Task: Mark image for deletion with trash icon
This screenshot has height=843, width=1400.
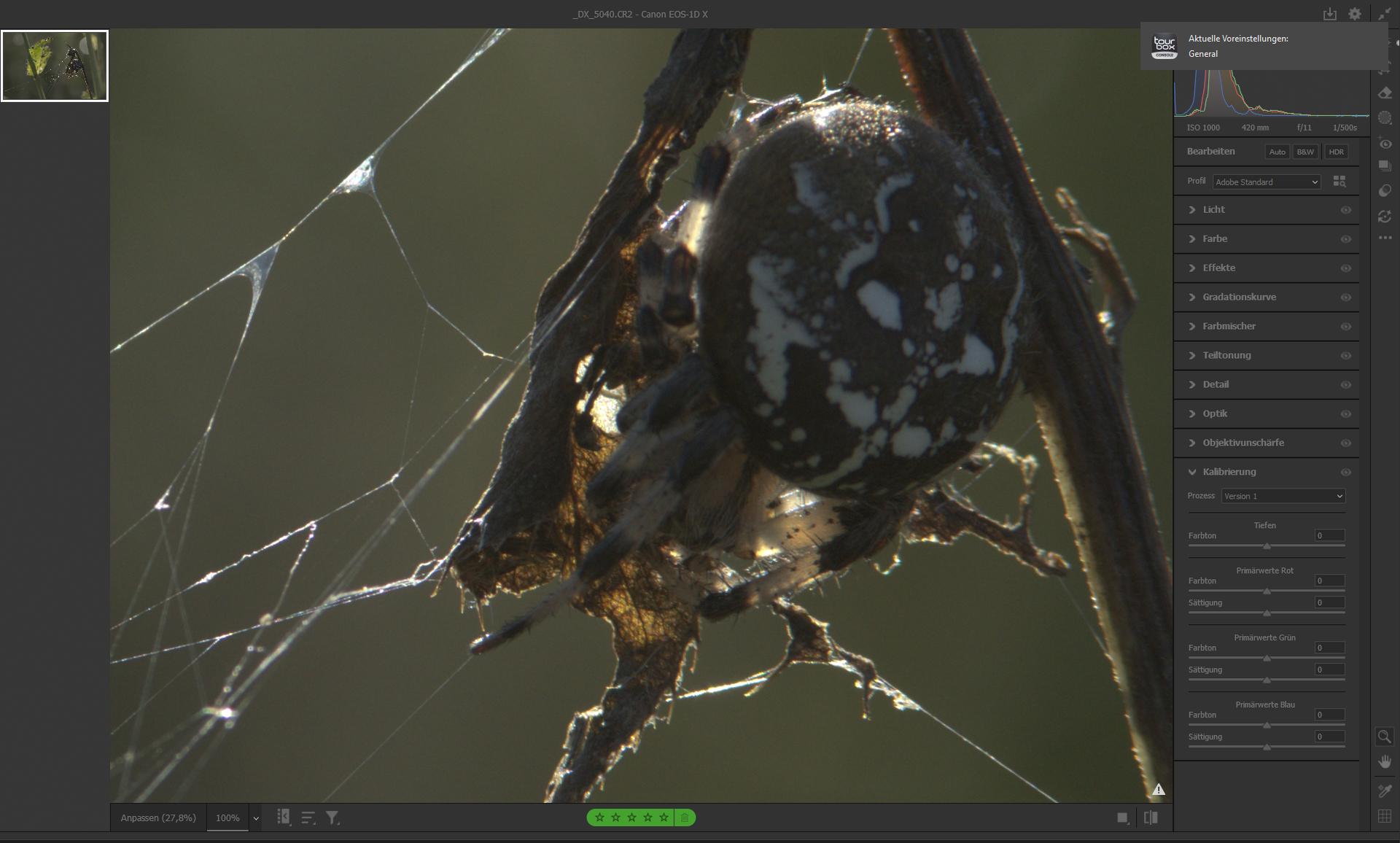Action: 685,817
